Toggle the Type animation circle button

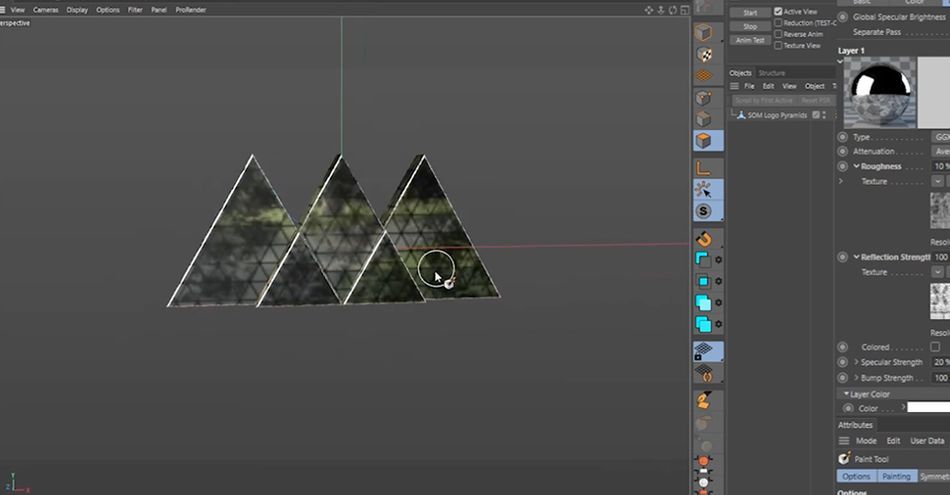[x=842, y=137]
